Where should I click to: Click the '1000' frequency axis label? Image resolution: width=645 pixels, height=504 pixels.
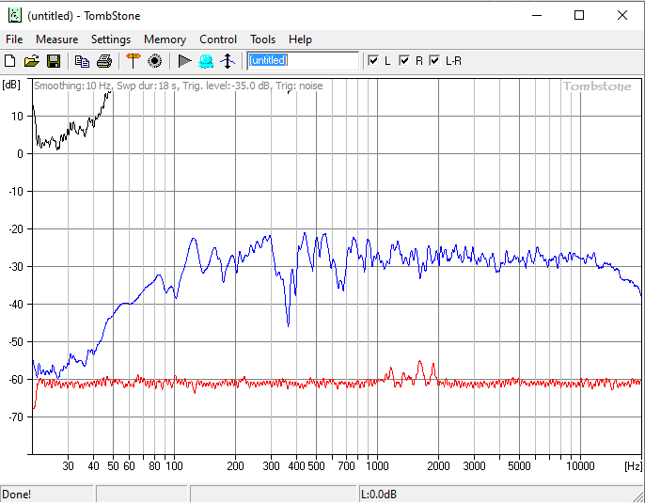(377, 466)
